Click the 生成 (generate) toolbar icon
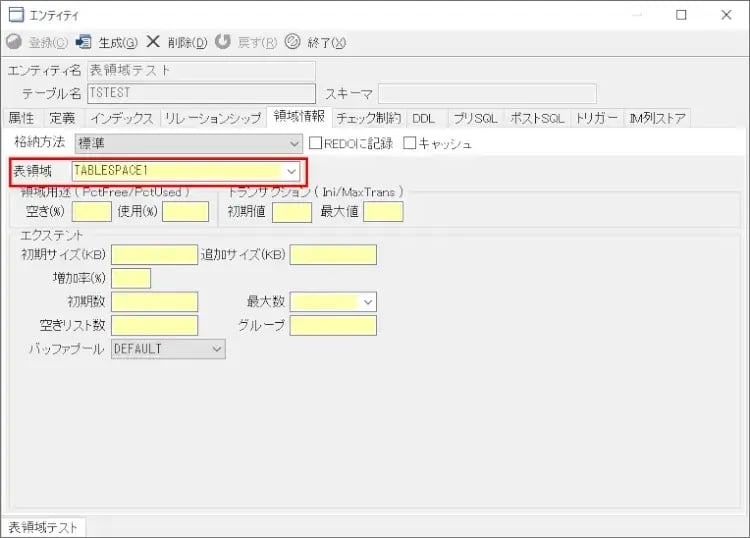This screenshot has width=750, height=538. click(x=84, y=42)
